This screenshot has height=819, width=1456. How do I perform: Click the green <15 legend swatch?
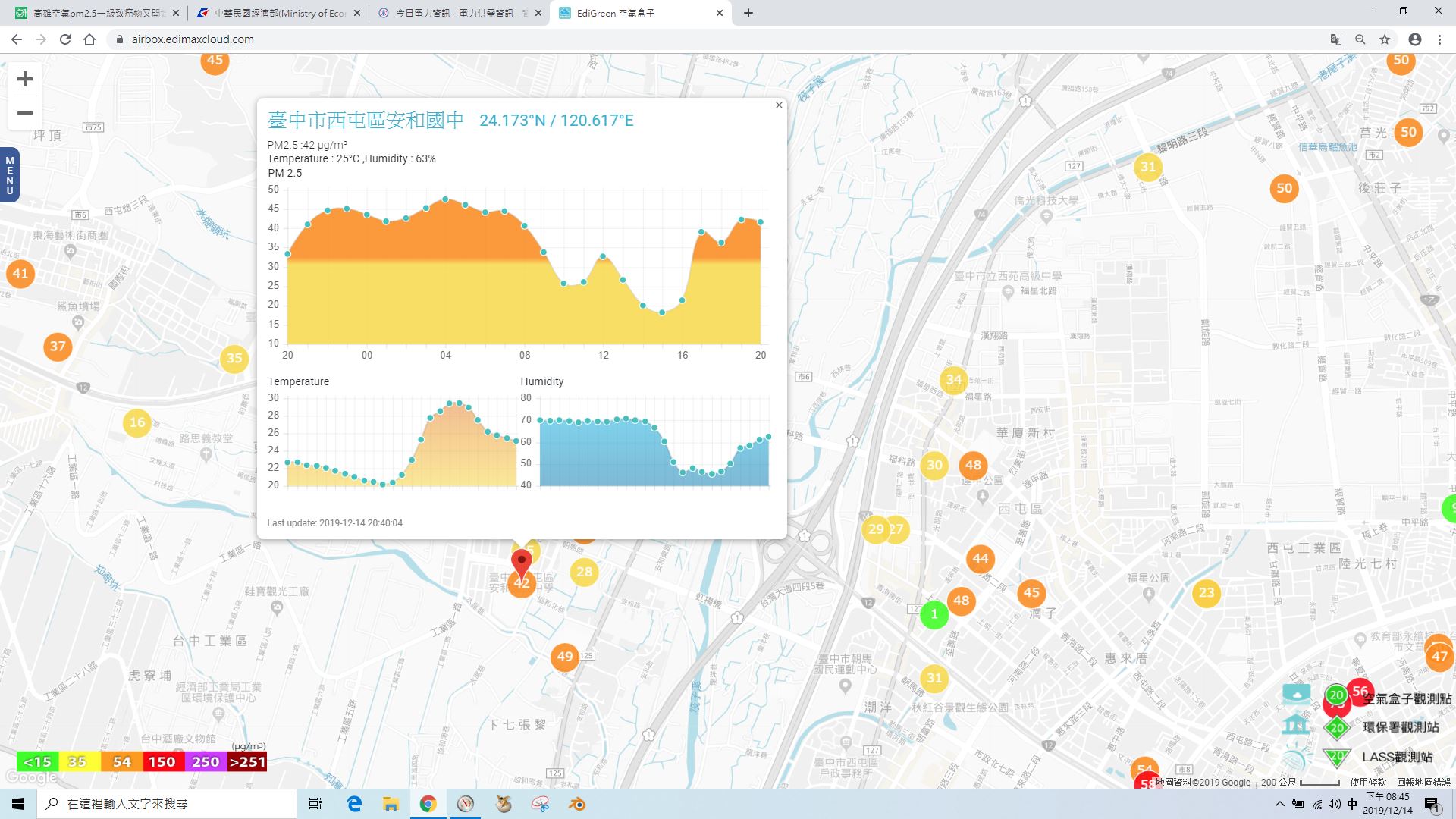click(x=37, y=761)
